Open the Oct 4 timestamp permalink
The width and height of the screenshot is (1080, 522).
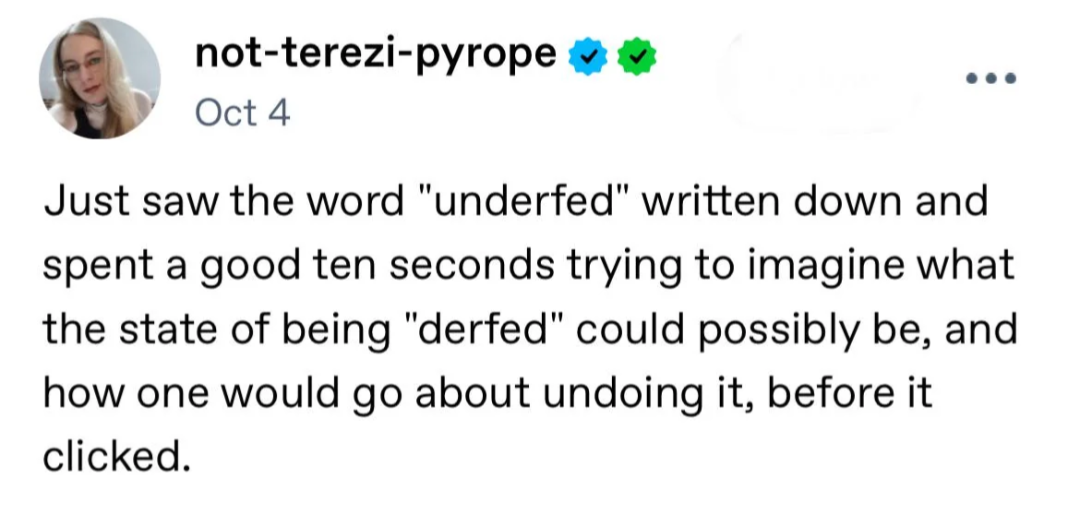pyautogui.click(x=242, y=112)
